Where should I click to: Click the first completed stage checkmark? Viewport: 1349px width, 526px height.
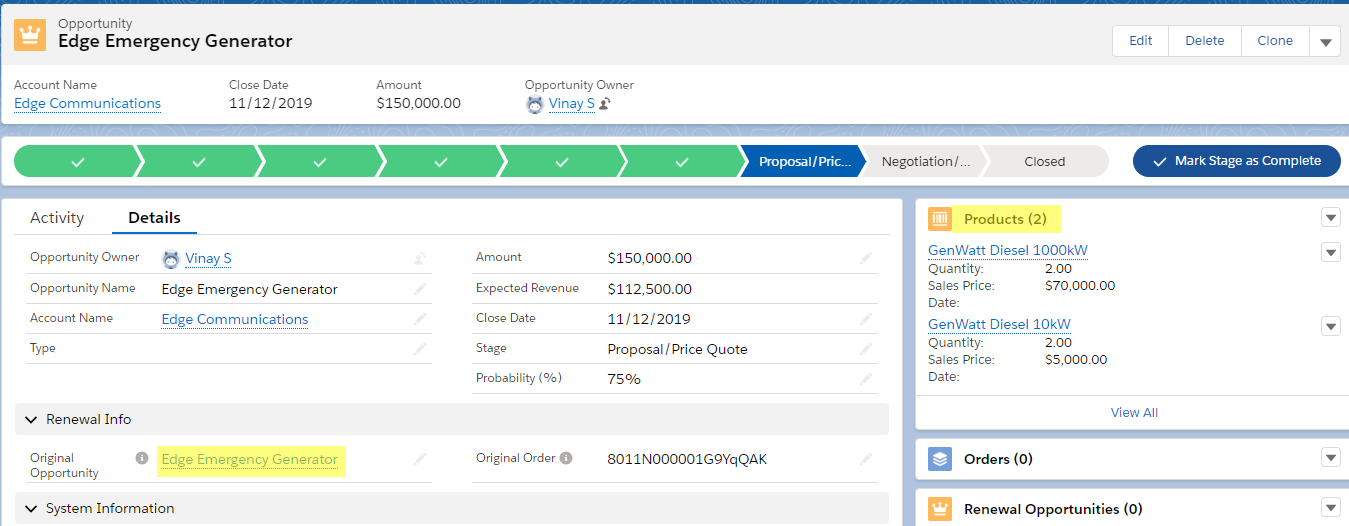78,161
